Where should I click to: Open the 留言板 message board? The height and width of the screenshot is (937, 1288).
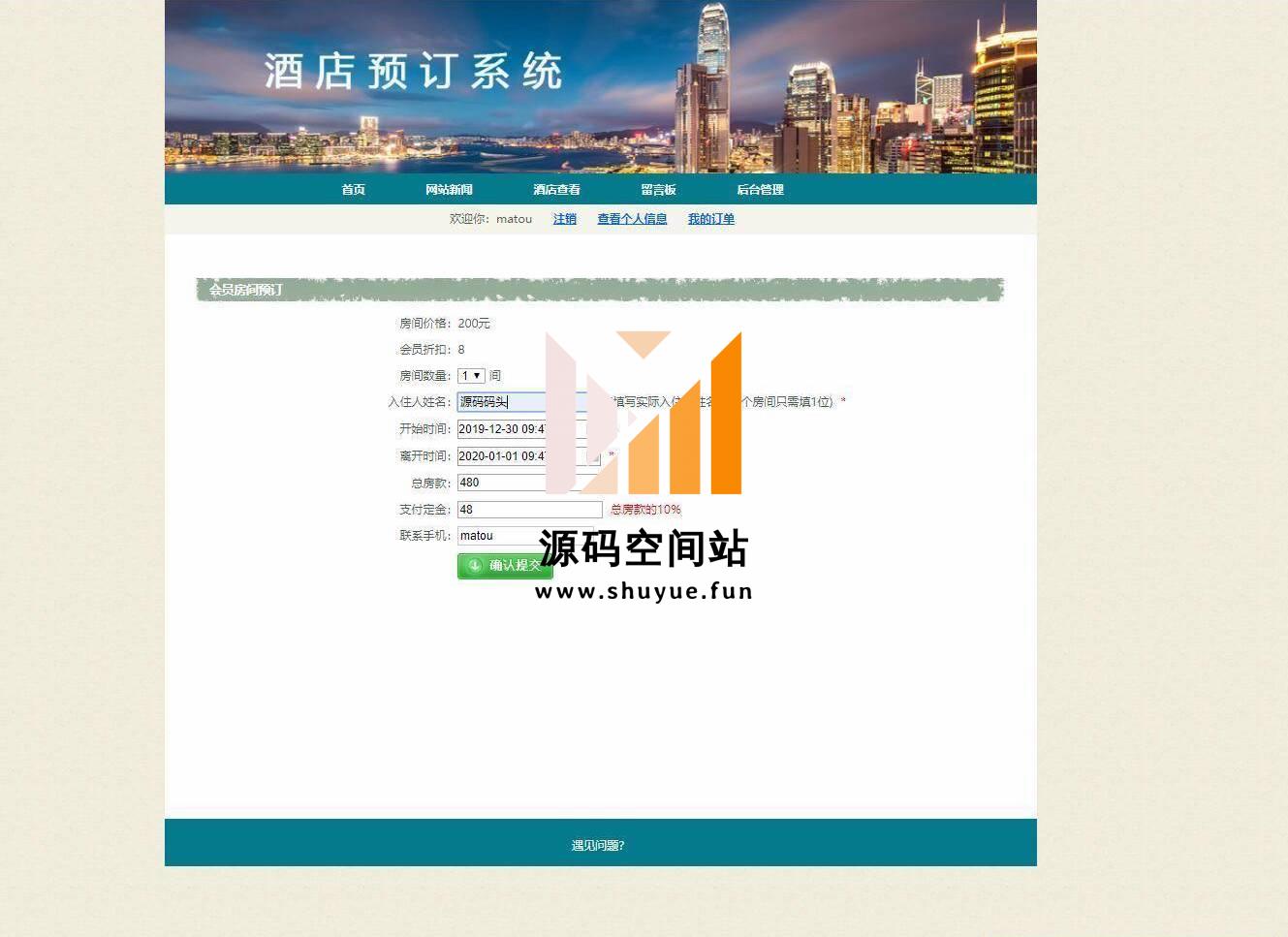coord(658,190)
